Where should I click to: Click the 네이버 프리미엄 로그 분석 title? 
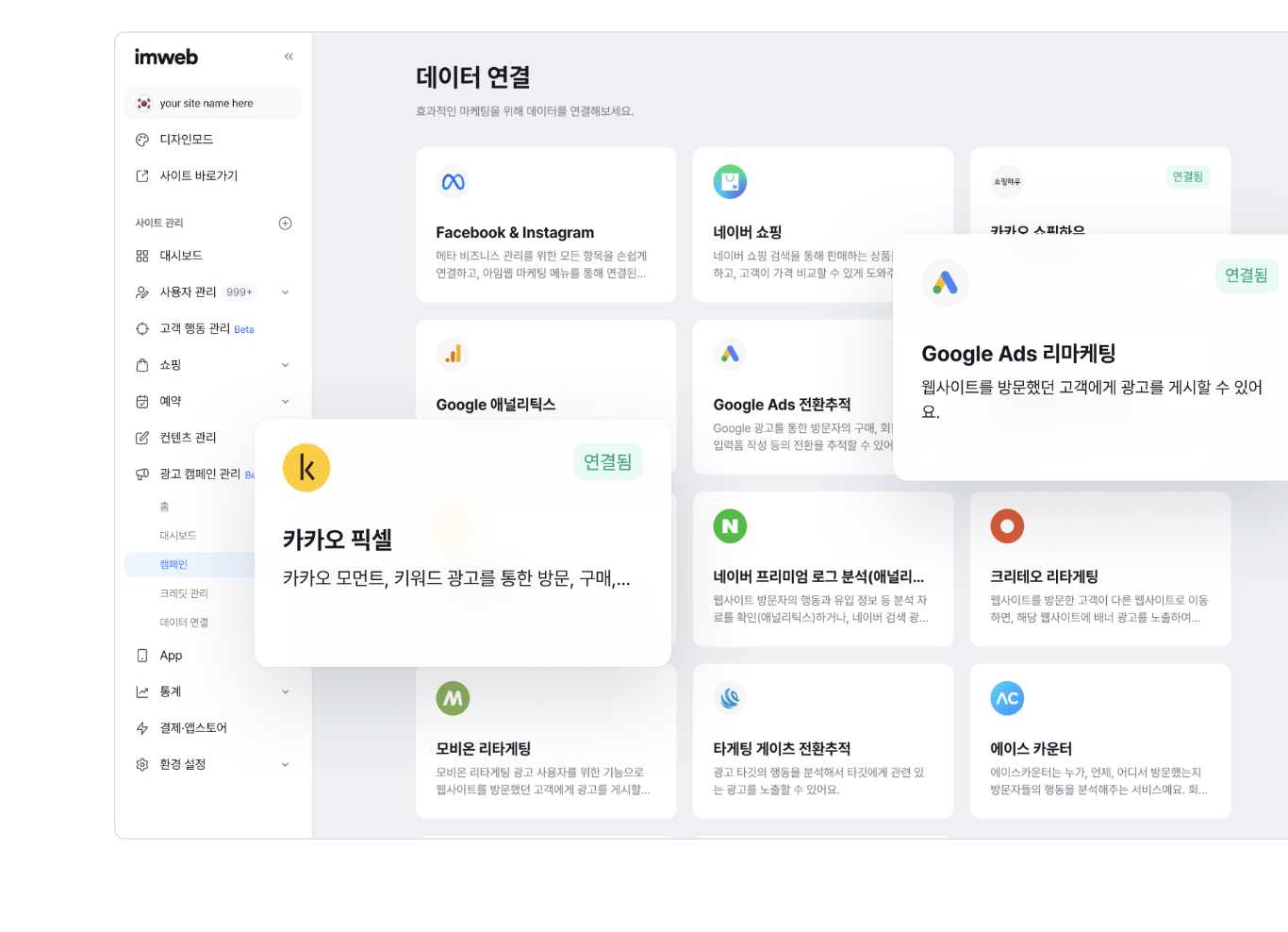click(818, 576)
